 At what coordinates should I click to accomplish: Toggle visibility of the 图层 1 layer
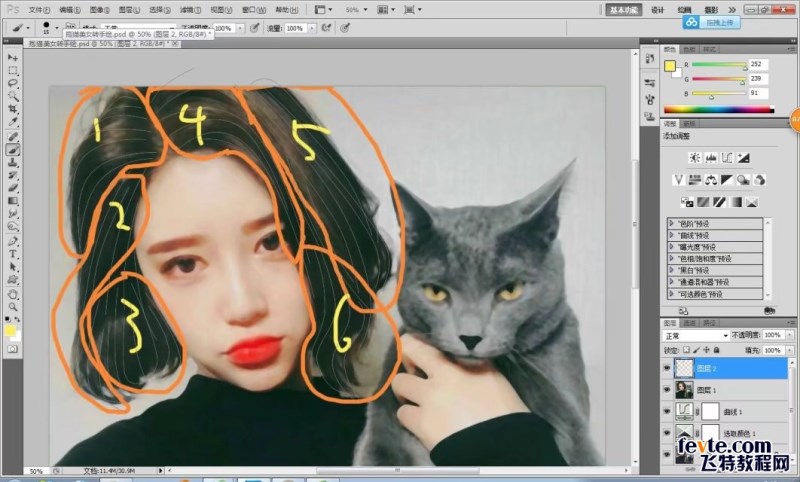[x=669, y=389]
